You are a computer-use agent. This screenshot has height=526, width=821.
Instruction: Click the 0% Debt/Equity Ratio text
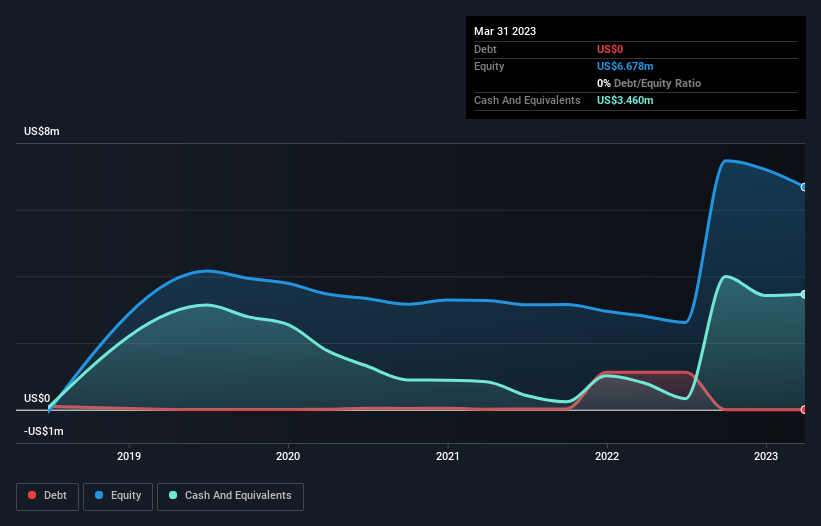[649, 83]
